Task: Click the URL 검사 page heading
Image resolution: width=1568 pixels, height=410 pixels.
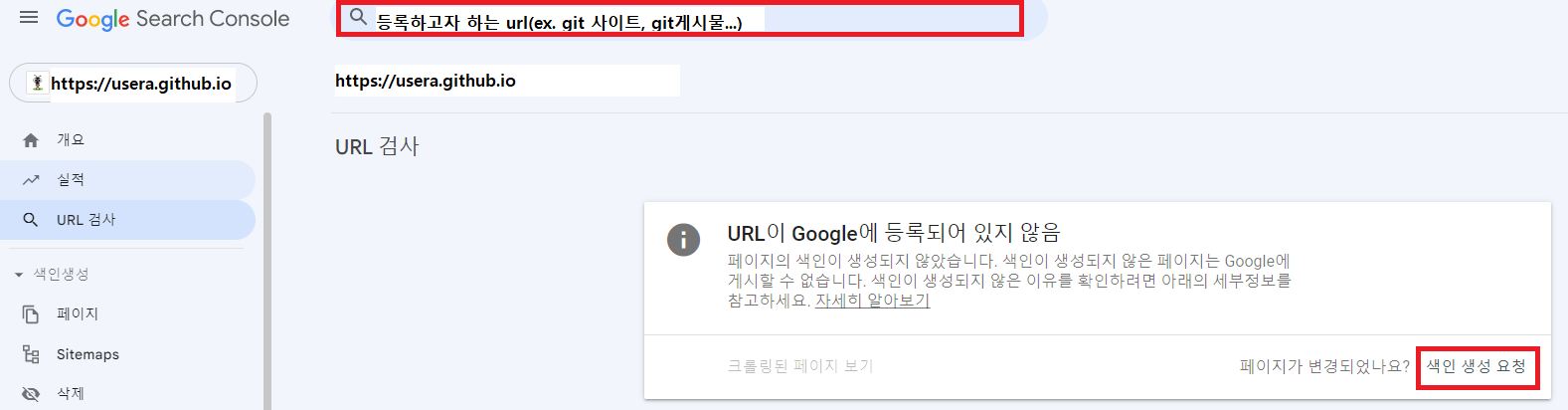Action: pos(378,147)
